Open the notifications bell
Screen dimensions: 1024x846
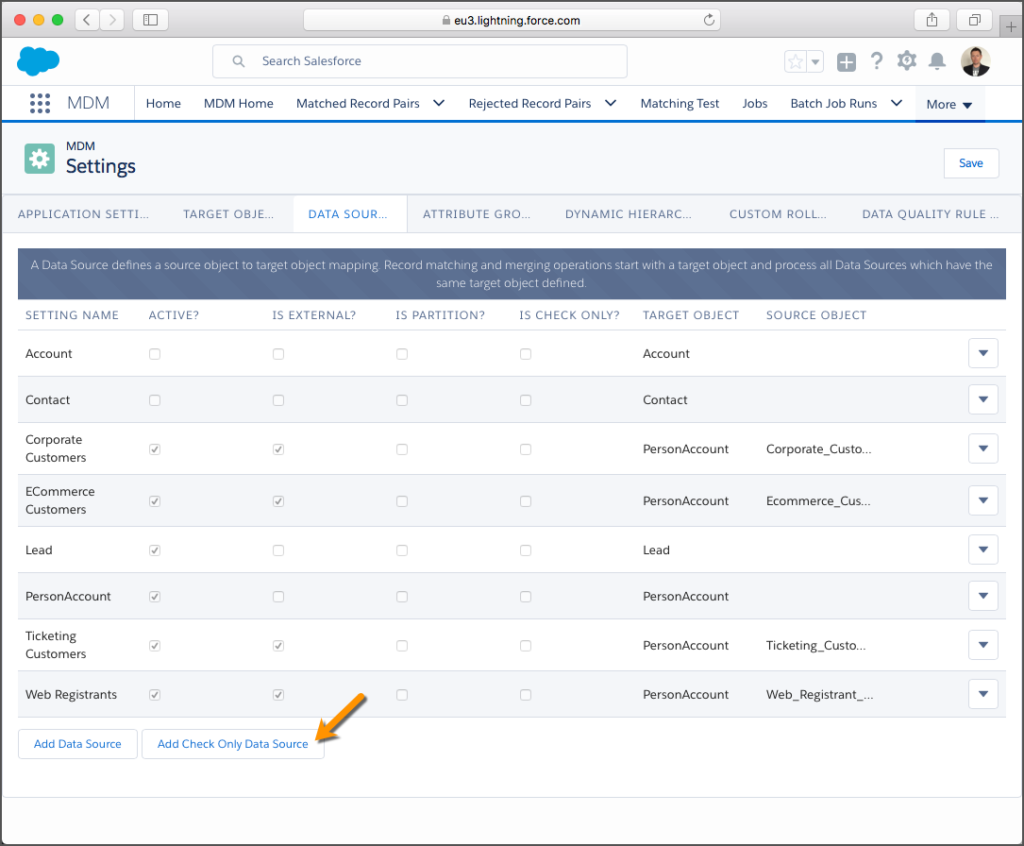pos(936,61)
